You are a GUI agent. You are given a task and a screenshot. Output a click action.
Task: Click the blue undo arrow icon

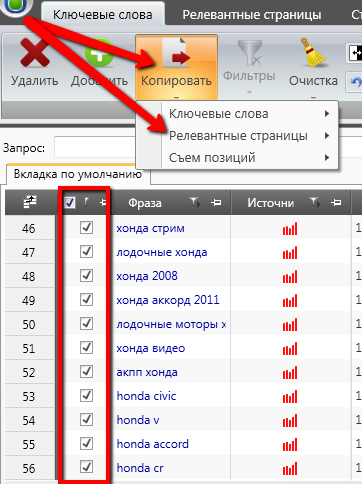coord(356,81)
